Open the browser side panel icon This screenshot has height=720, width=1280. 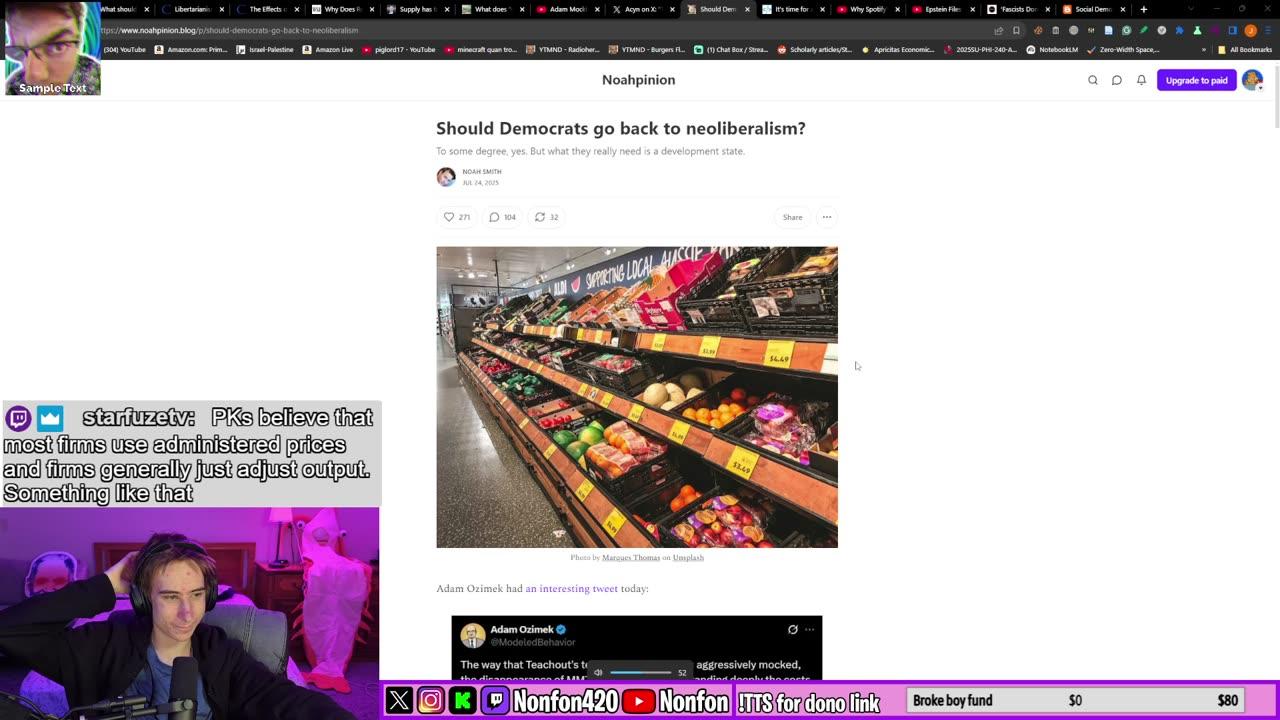tap(1233, 30)
